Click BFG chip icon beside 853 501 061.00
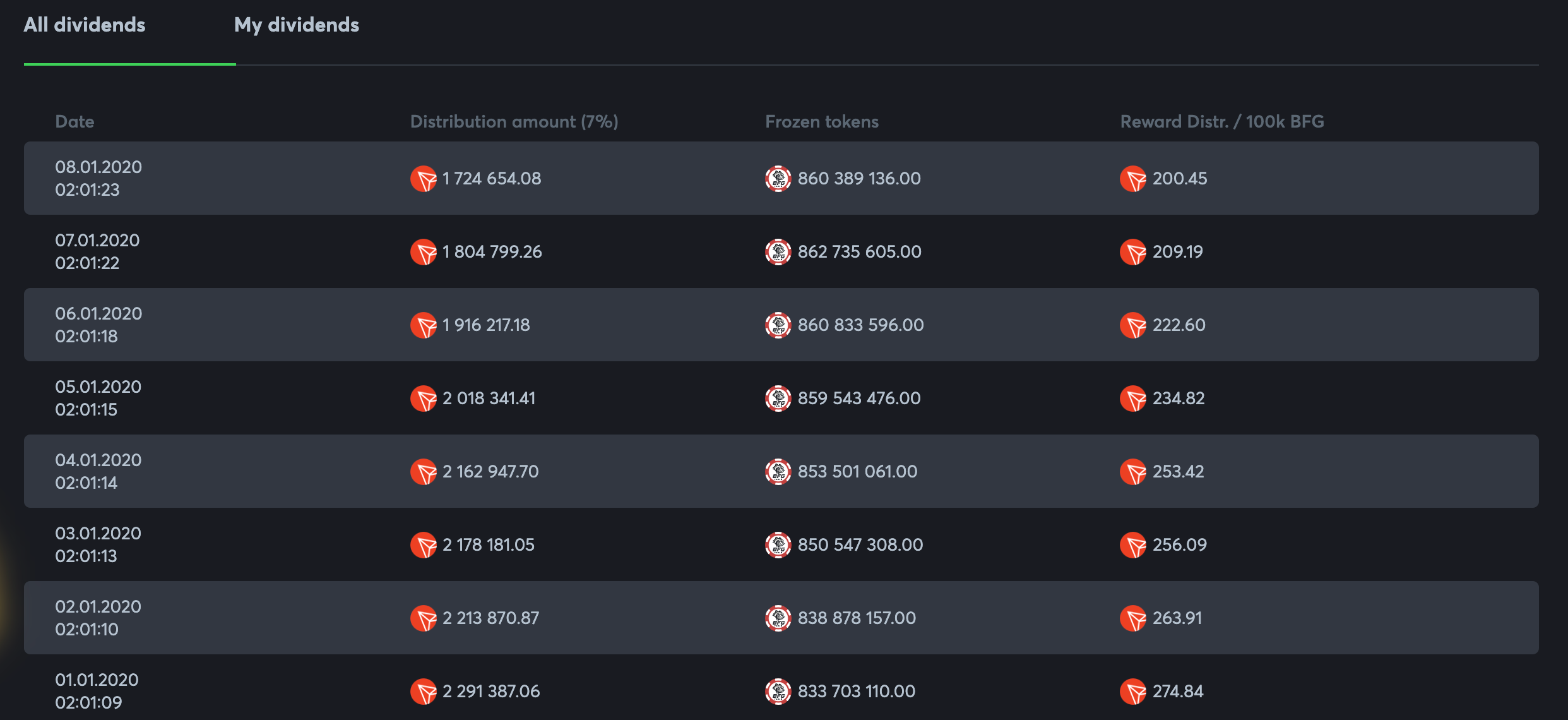 (778, 472)
